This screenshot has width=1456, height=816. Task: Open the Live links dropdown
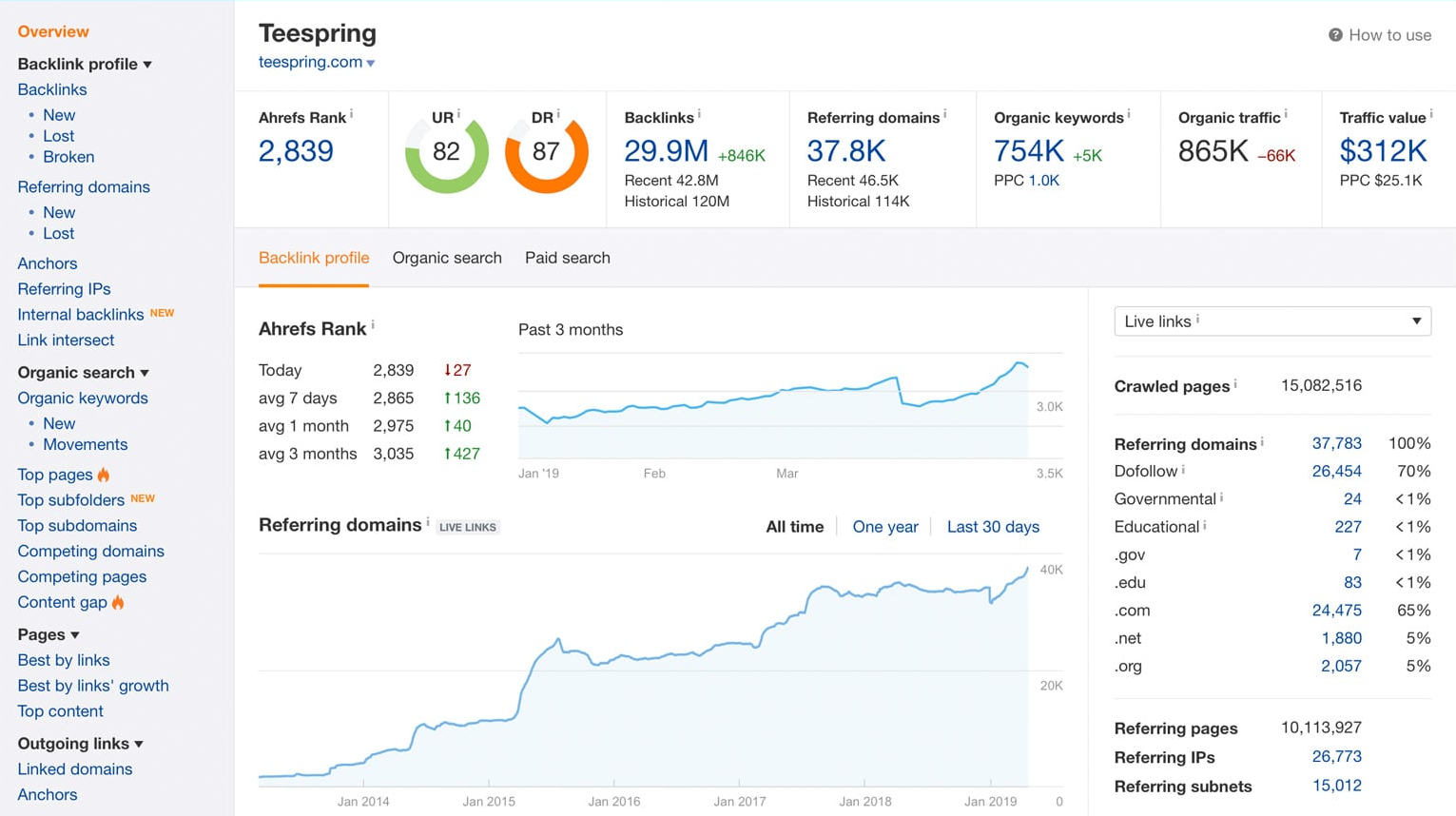1272,321
